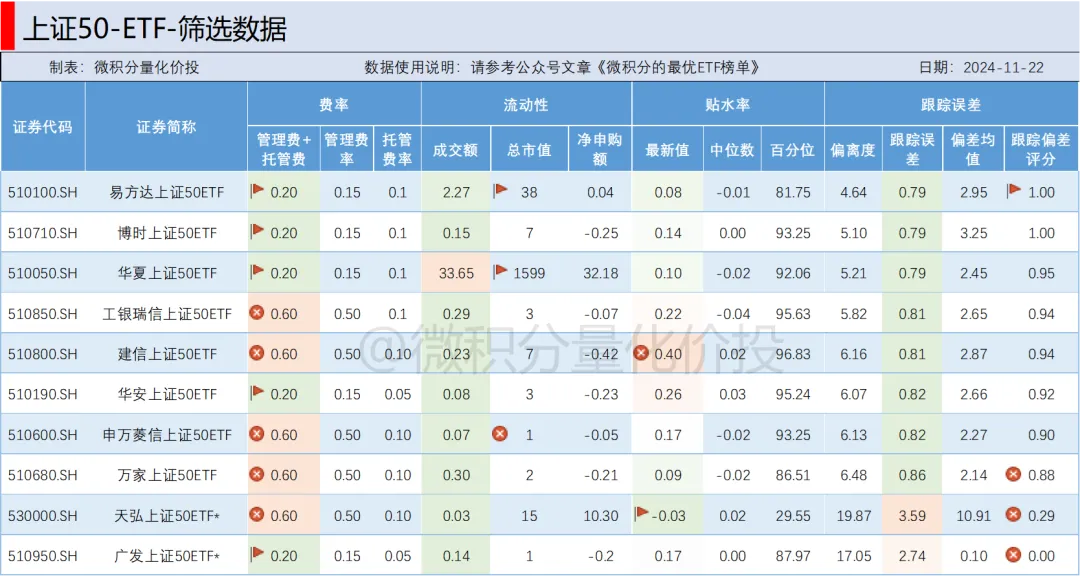1080x576 pixels.
Task: Click the 成交额 column header
Action: tap(455, 150)
